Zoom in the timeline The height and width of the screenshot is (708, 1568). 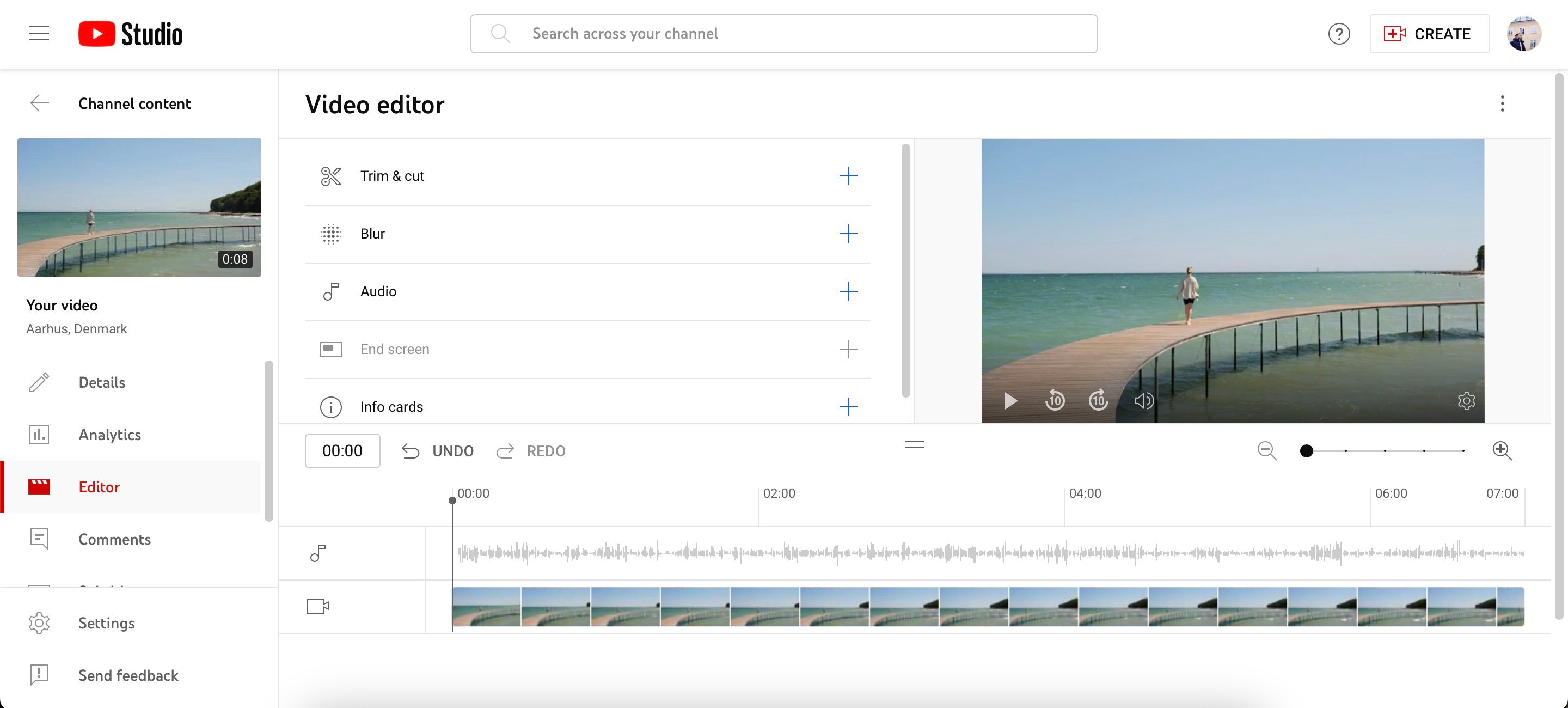pyautogui.click(x=1502, y=450)
